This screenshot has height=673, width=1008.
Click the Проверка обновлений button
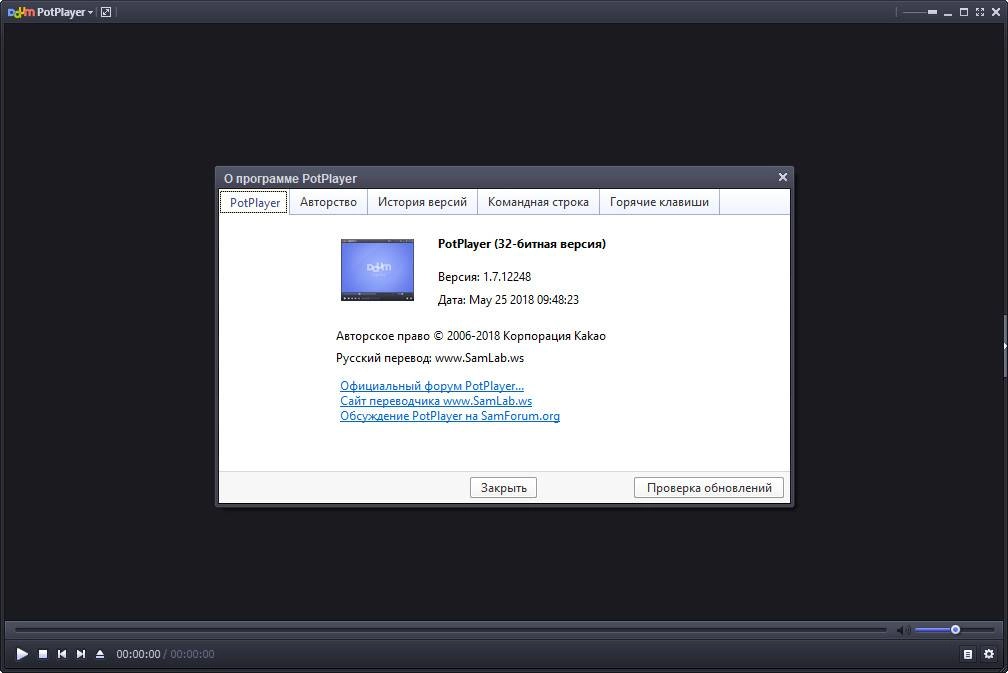pos(708,488)
